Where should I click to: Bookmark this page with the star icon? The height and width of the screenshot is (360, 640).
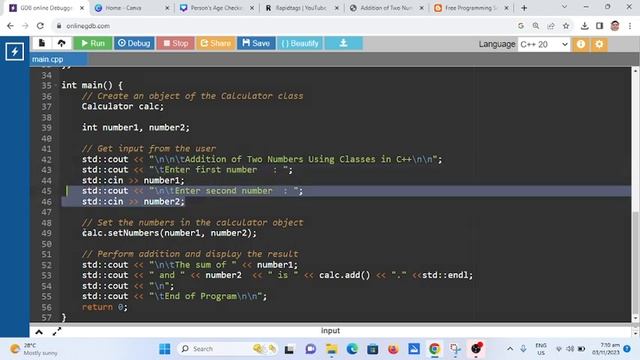pos(566,26)
